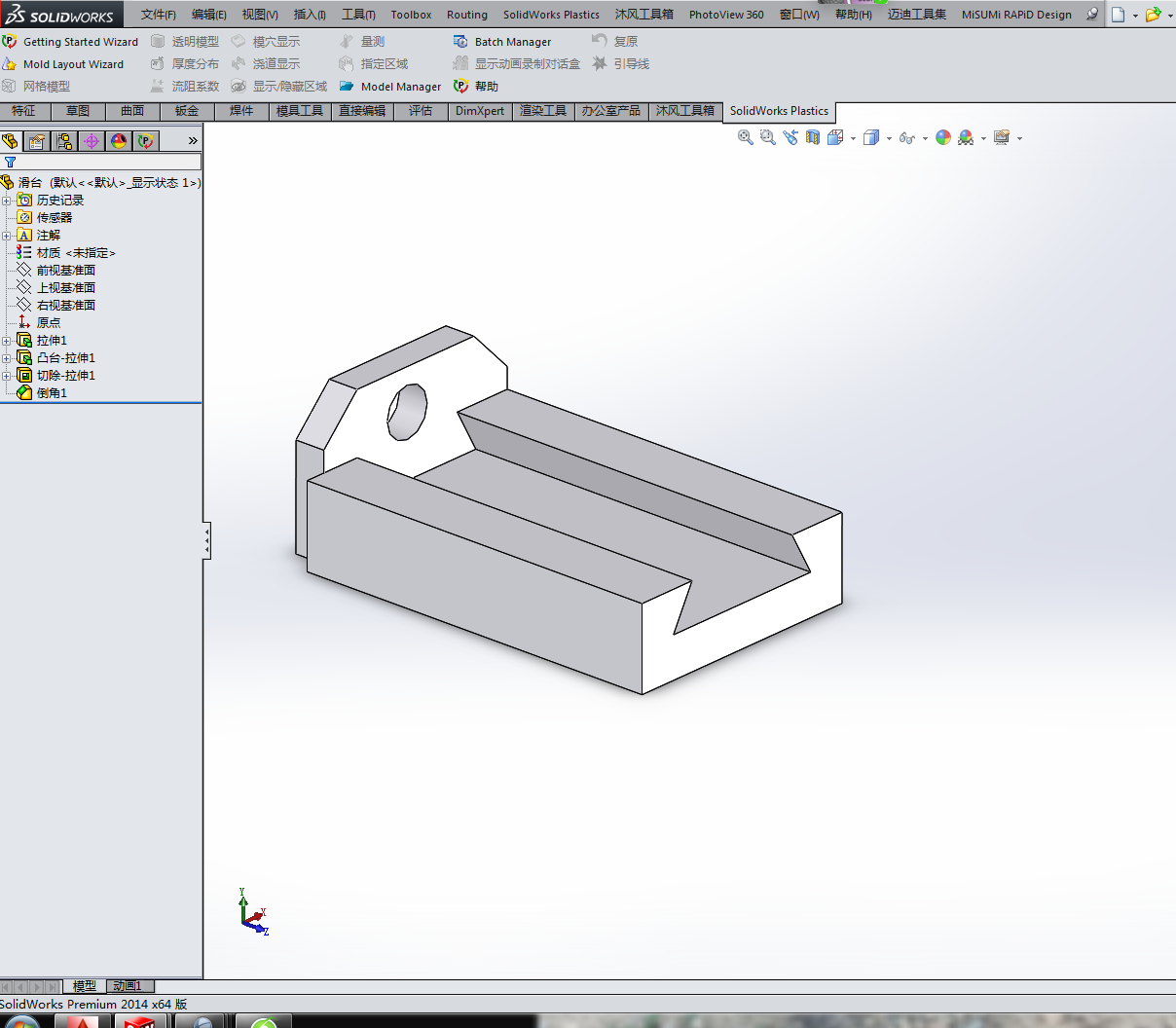The image size is (1176, 1028).
Task: Click the Model Manager icon
Action: tap(347, 87)
